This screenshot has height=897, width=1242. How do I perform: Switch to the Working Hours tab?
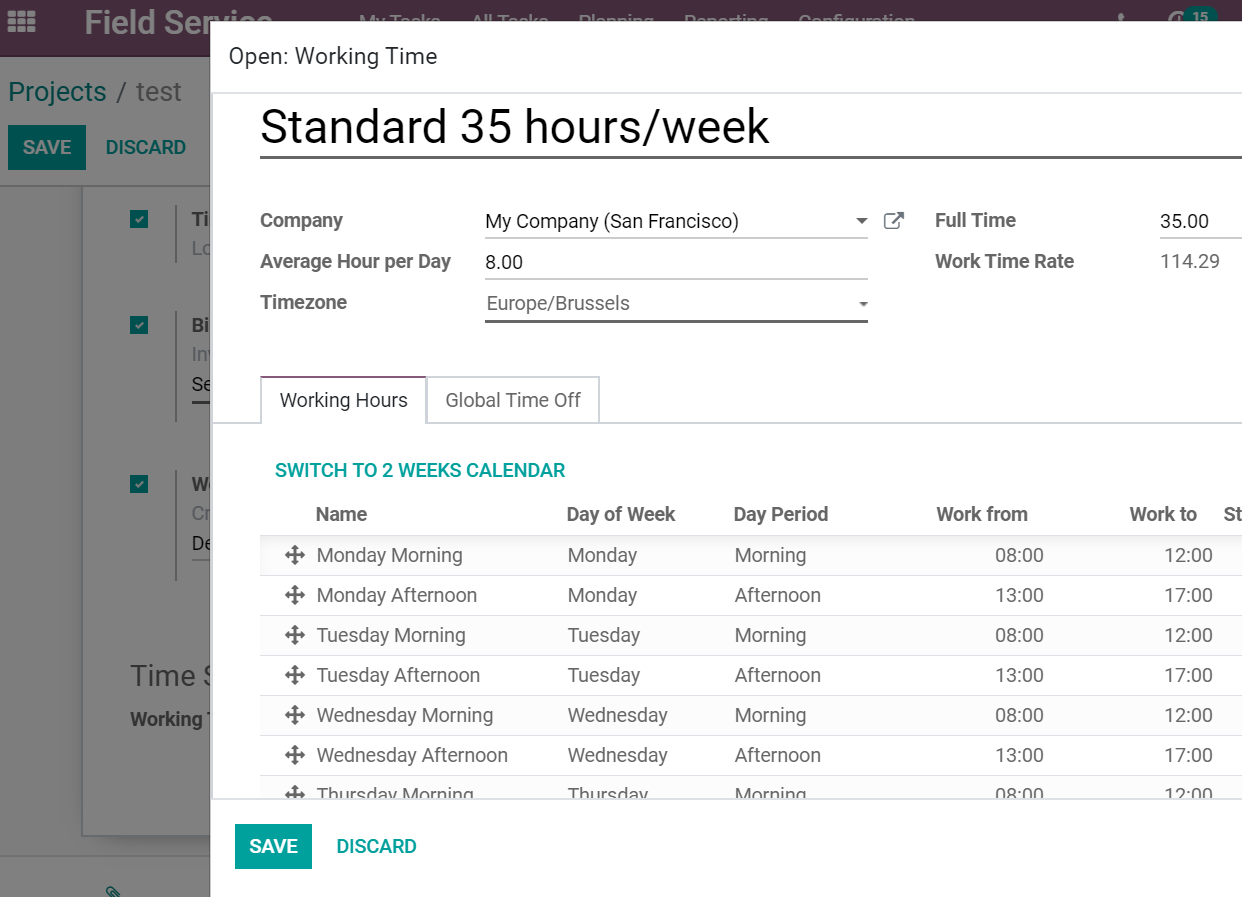[343, 400]
